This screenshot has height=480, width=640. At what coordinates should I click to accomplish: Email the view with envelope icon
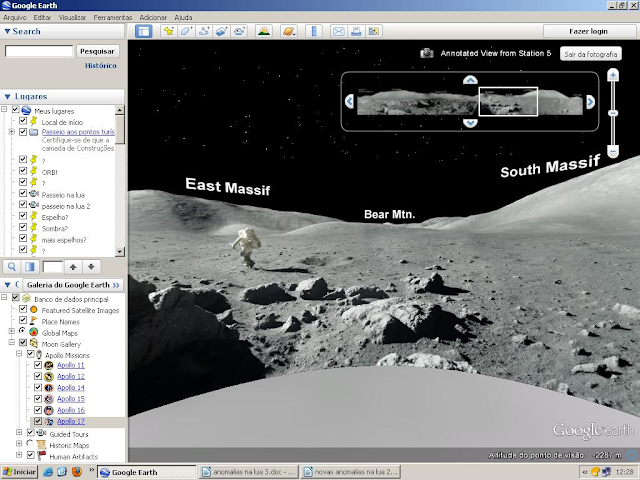tap(339, 31)
